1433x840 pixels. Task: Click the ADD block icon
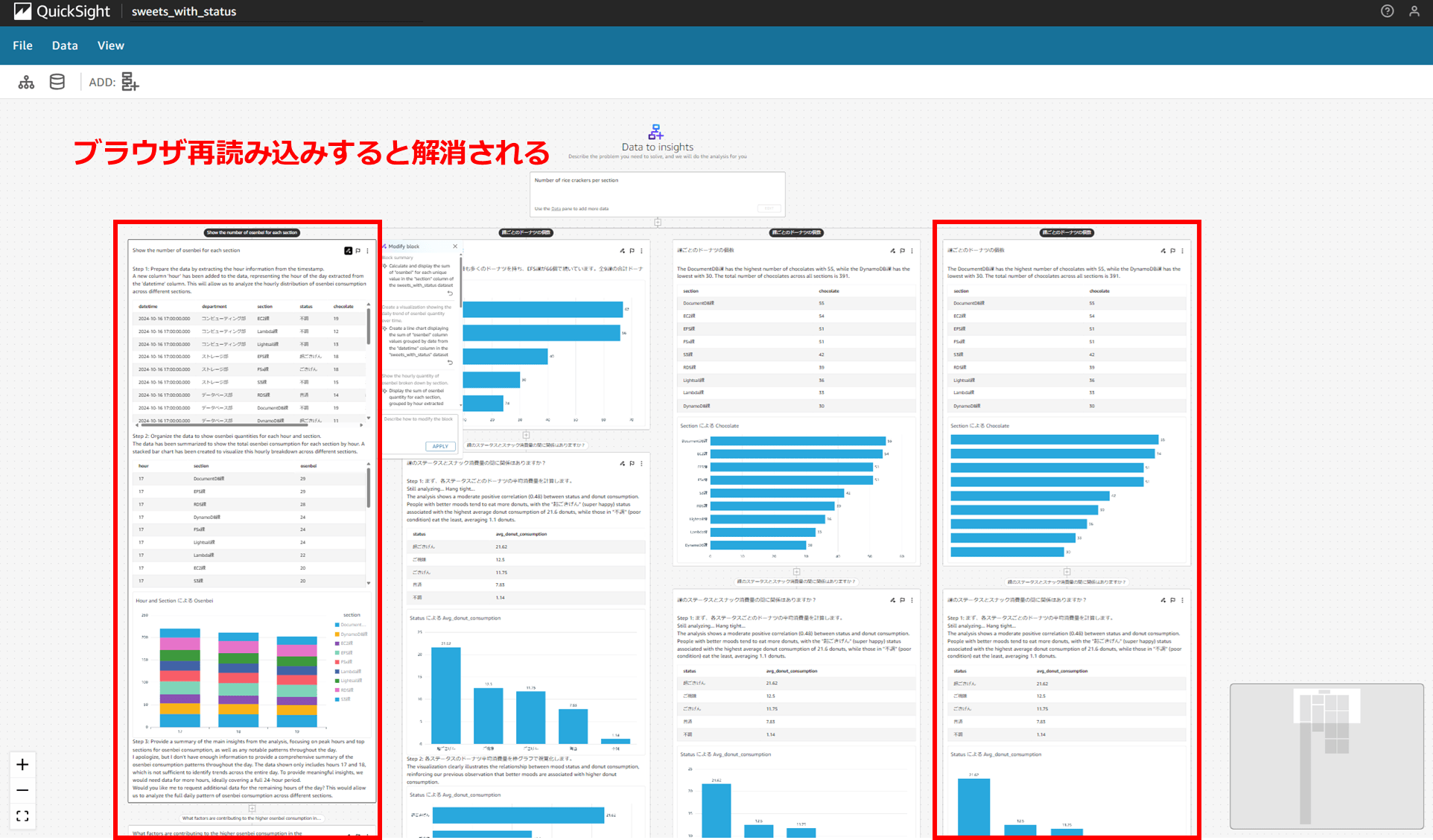click(x=130, y=82)
